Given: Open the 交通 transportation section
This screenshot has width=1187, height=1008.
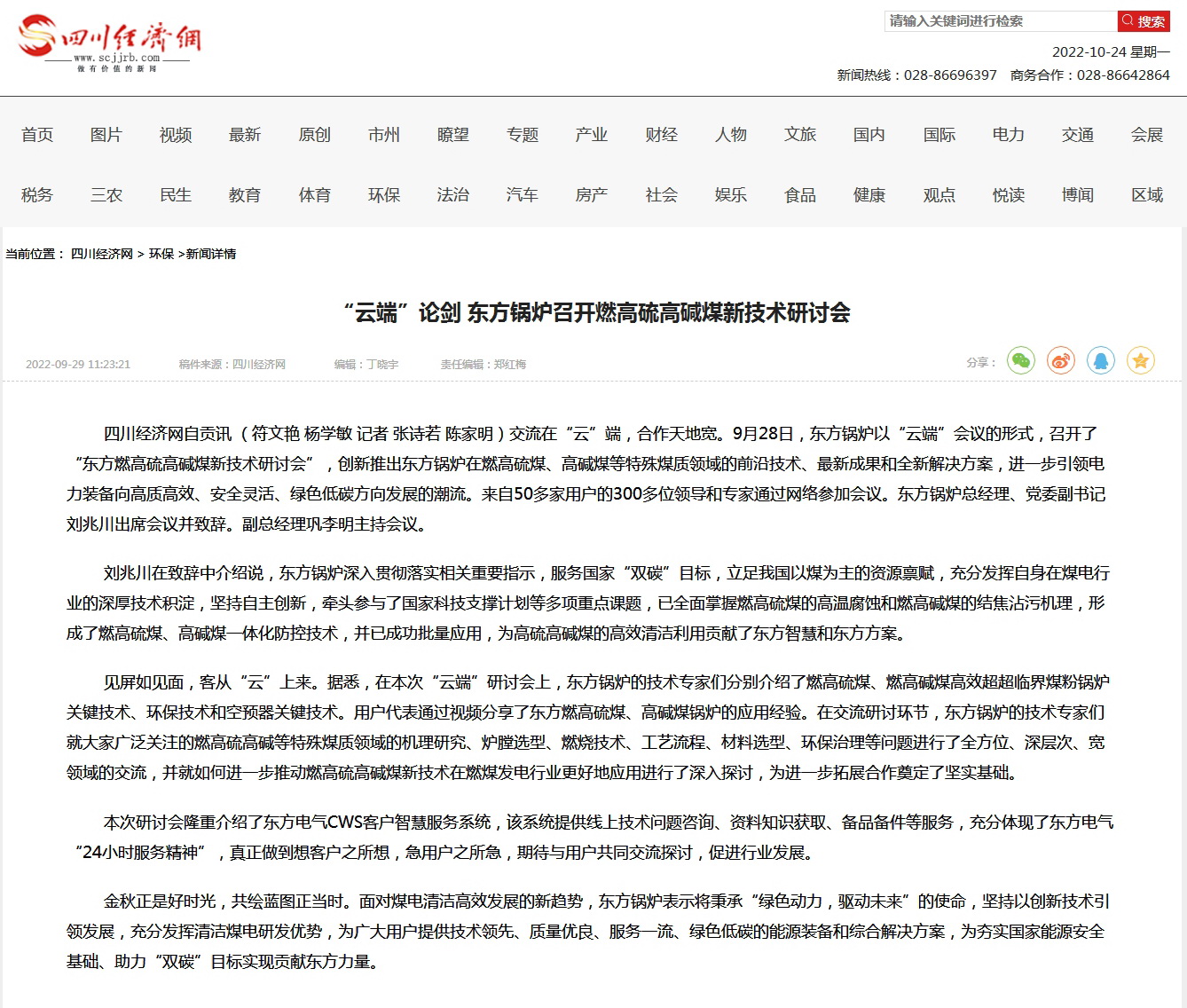Looking at the screenshot, I should coord(1078,135).
